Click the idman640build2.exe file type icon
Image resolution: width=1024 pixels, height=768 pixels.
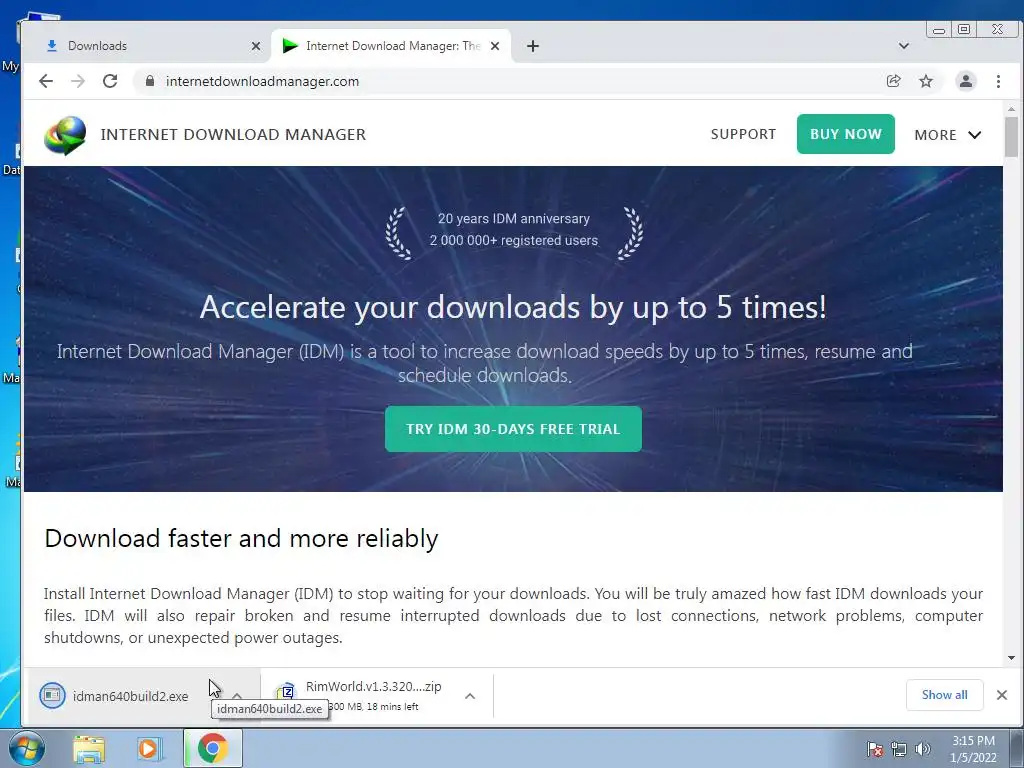(x=52, y=695)
